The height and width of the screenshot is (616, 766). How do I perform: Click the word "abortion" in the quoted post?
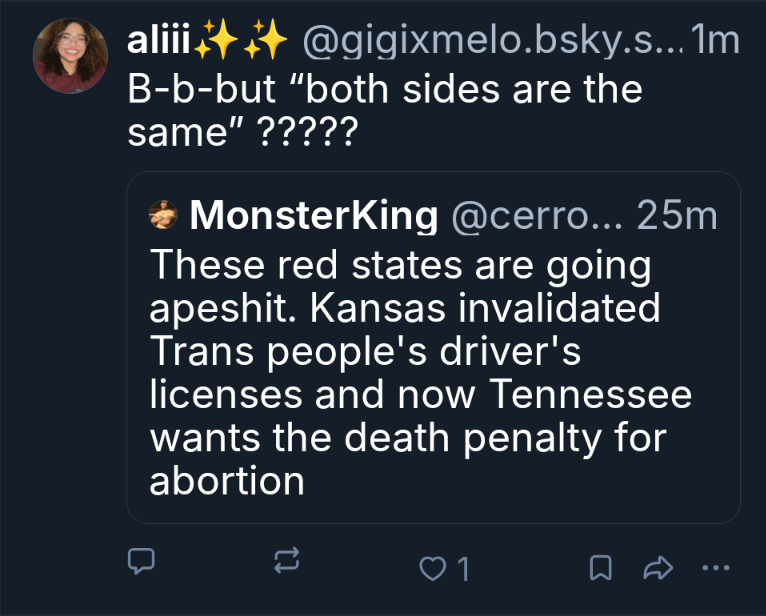tap(226, 481)
